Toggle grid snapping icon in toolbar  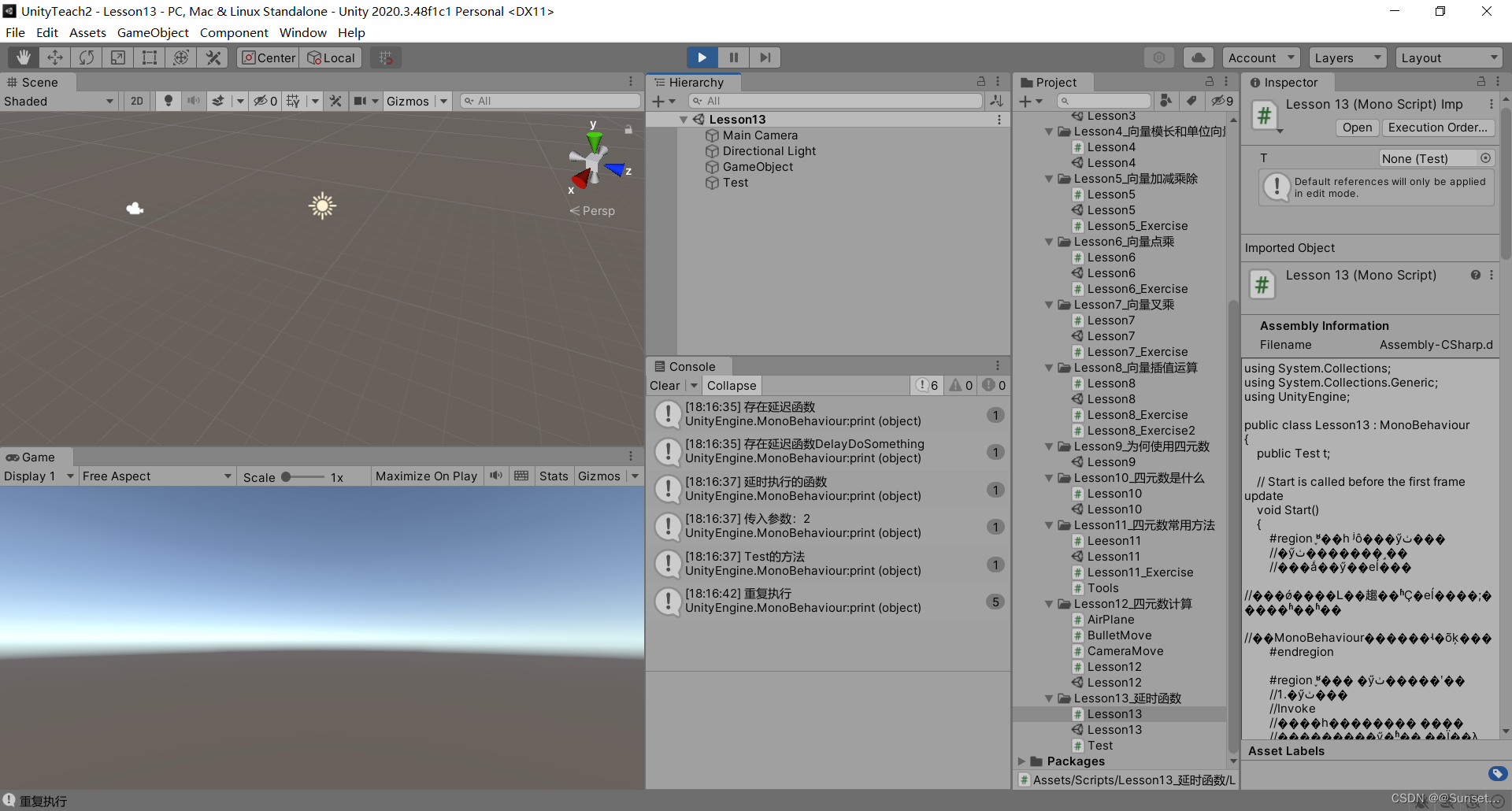[385, 57]
